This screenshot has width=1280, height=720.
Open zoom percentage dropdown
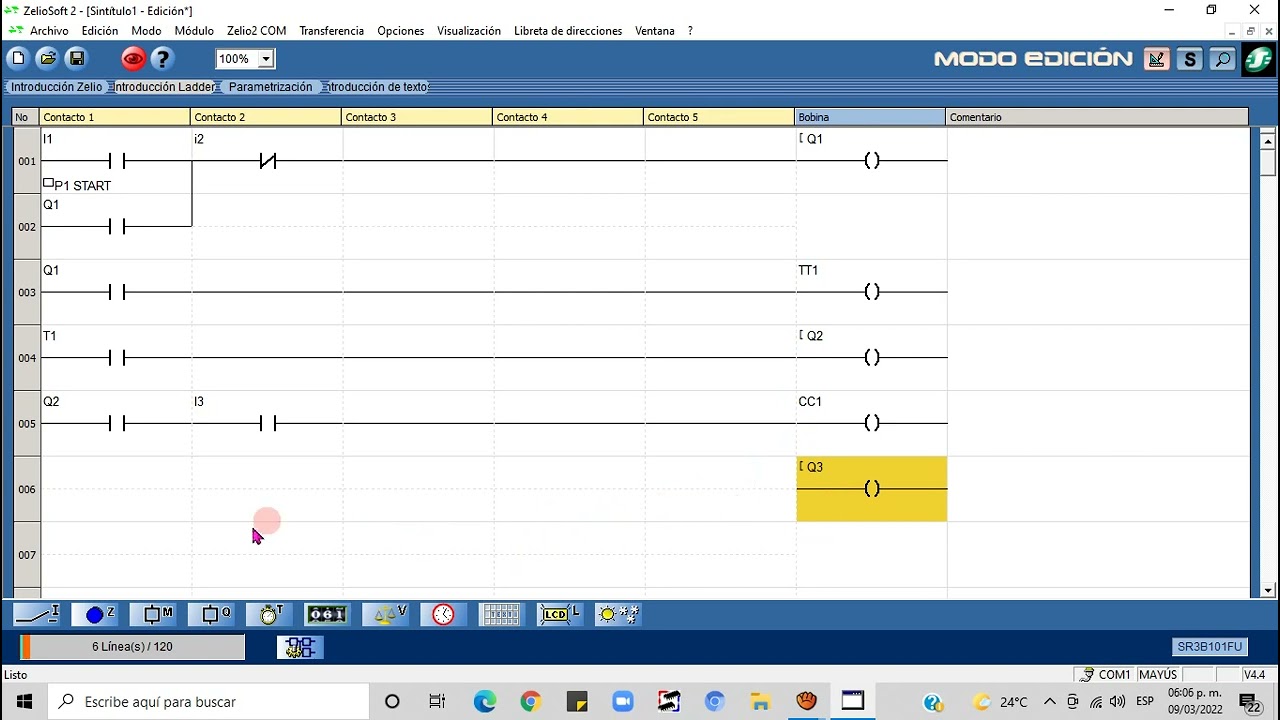pyautogui.click(x=266, y=59)
